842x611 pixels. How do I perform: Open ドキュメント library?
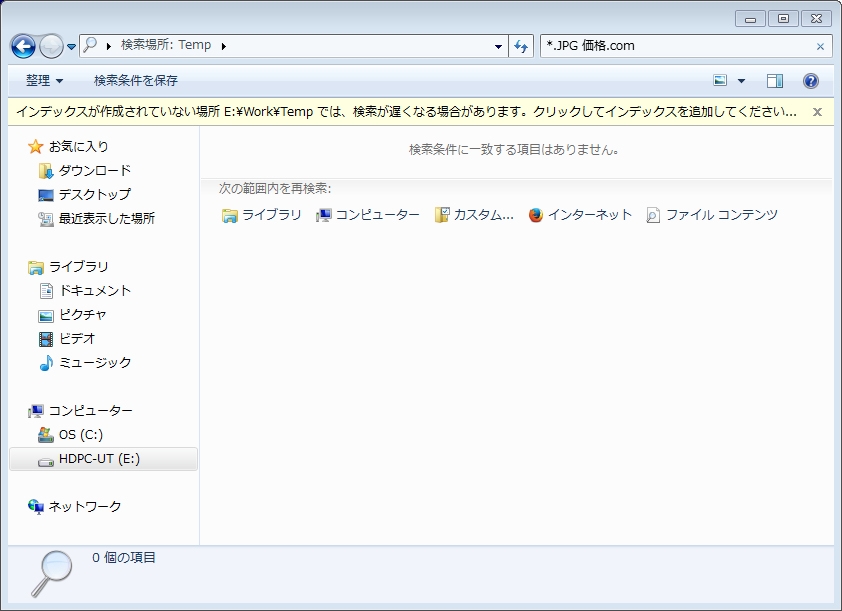tap(95, 290)
